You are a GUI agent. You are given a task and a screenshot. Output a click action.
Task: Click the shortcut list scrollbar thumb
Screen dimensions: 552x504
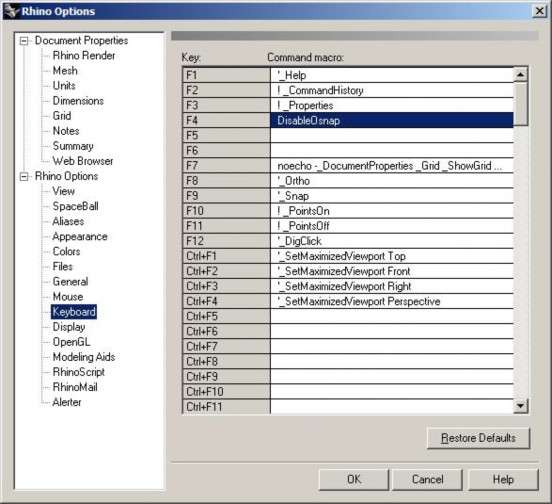[520, 103]
